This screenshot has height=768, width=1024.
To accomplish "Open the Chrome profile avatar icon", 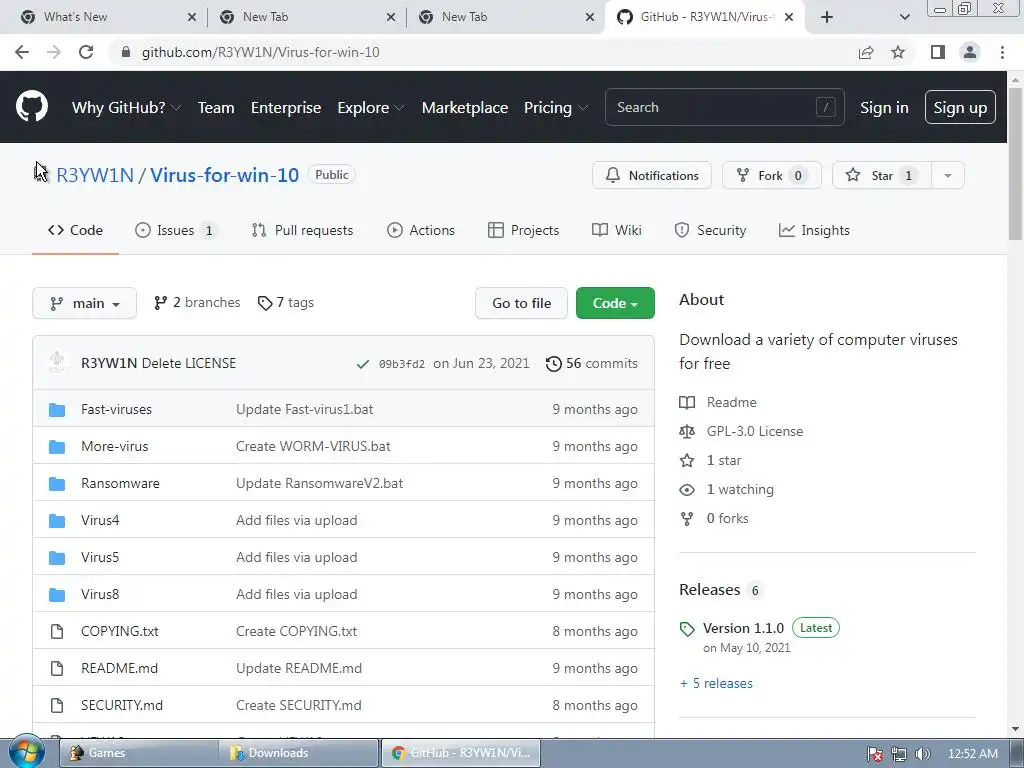I will coord(970,52).
